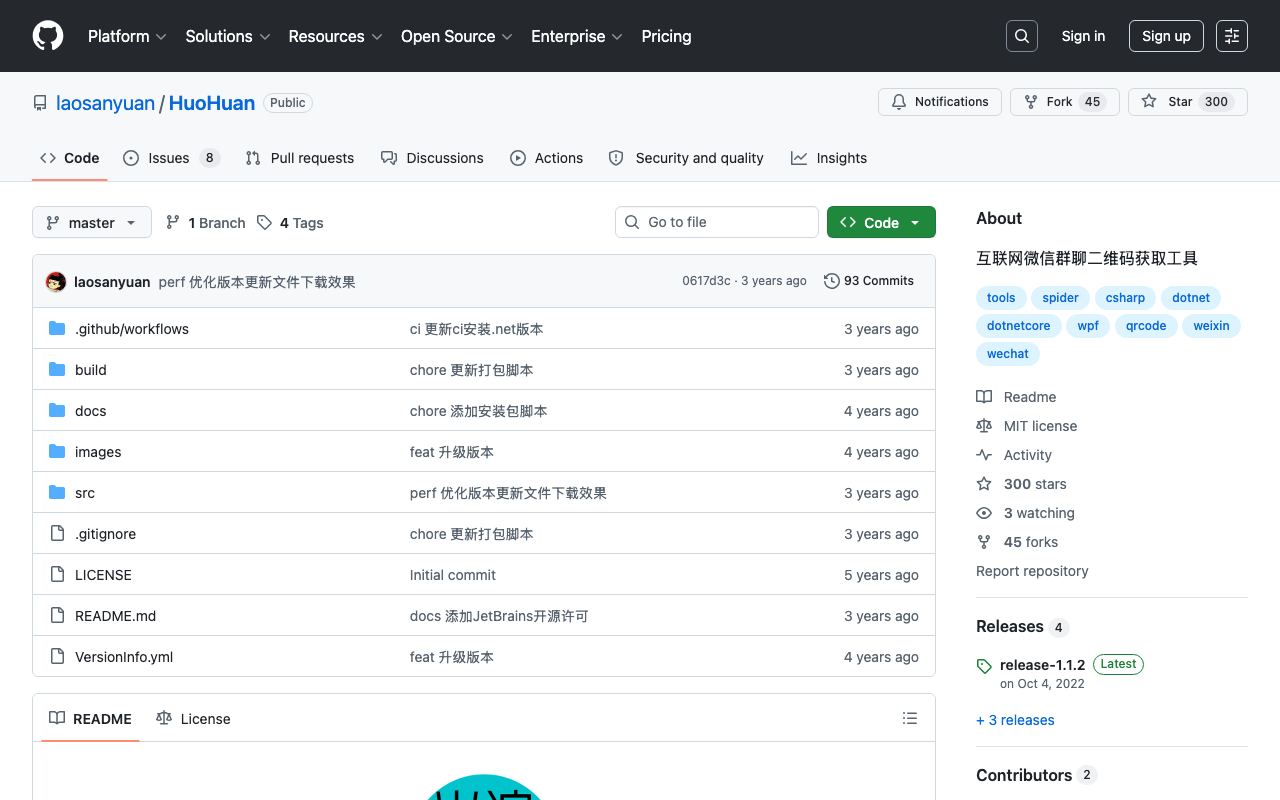Expand the green Code dropdown button

881,222
